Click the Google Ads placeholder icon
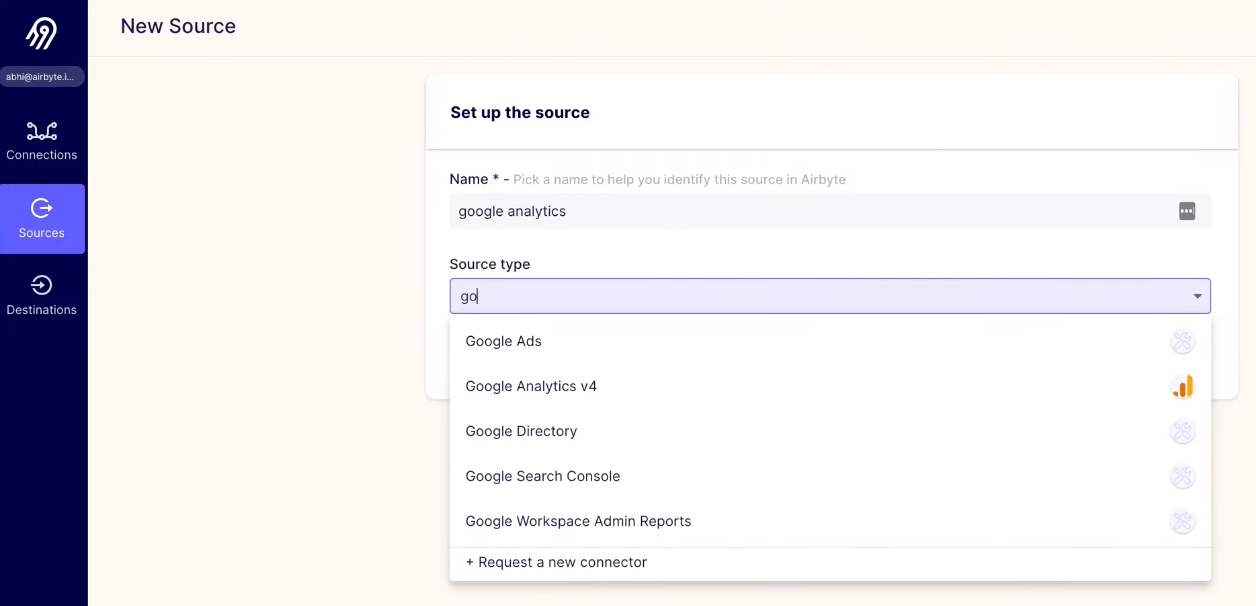This screenshot has height=606, width=1256. (1182, 341)
